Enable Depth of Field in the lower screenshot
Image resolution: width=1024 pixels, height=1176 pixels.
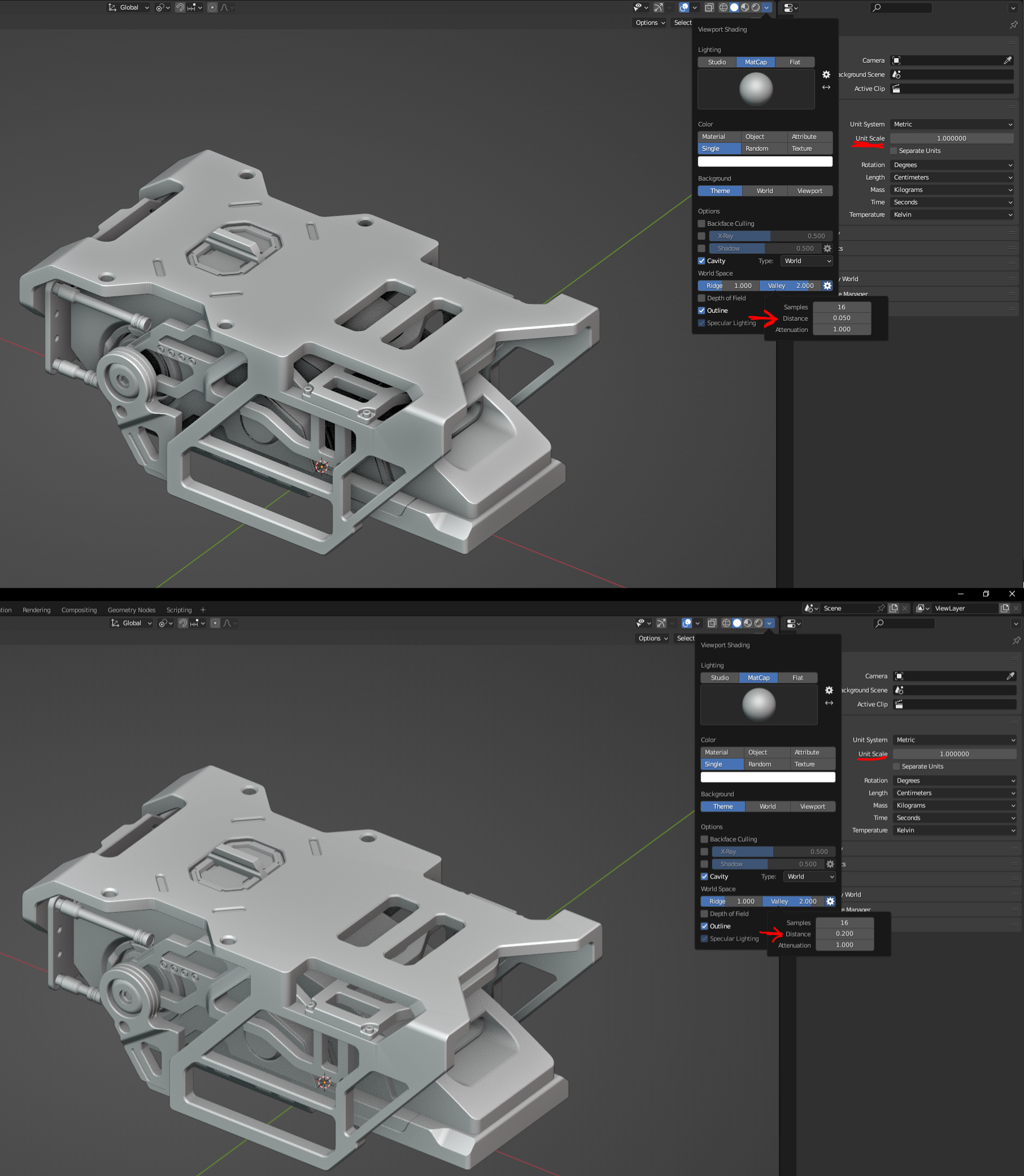point(704,914)
